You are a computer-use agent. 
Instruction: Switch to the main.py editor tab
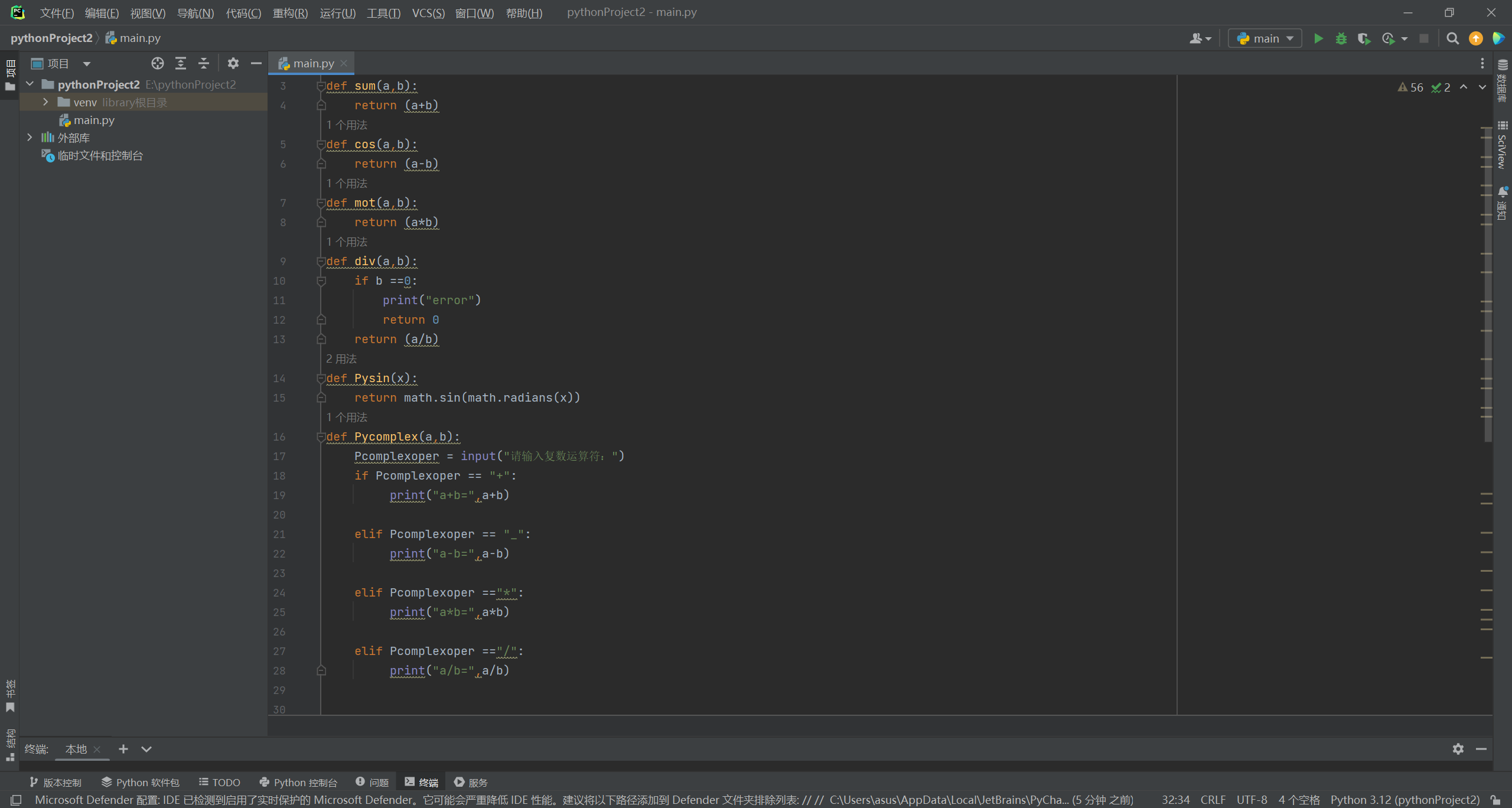[313, 63]
